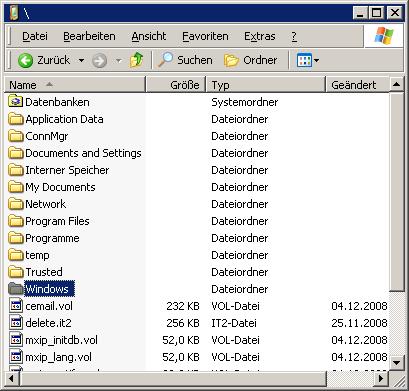Click vertical scrollbar up arrow
This screenshot has height=391, width=409.
396,85
